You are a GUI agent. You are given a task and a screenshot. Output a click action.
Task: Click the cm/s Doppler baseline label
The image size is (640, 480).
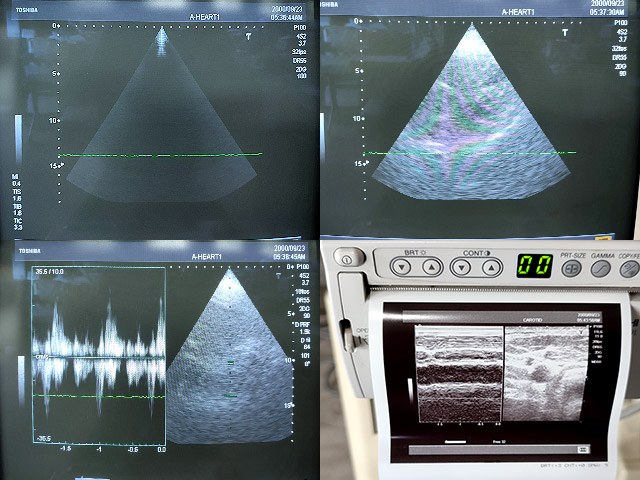tap(42, 357)
